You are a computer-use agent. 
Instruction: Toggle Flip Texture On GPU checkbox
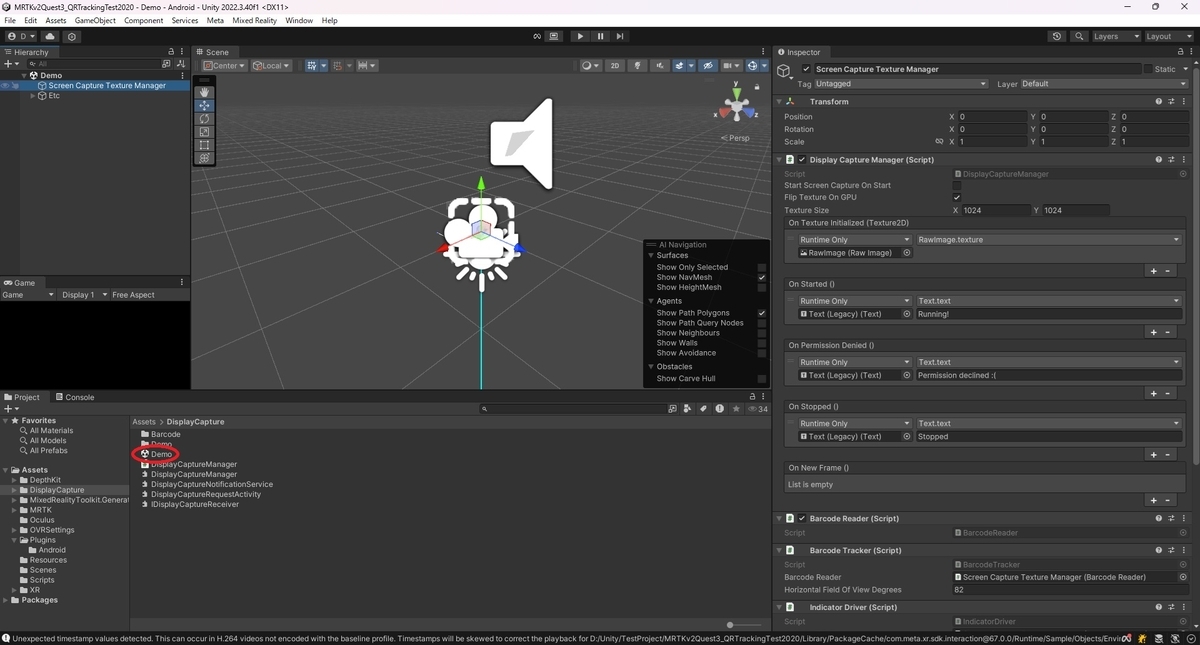(957, 197)
